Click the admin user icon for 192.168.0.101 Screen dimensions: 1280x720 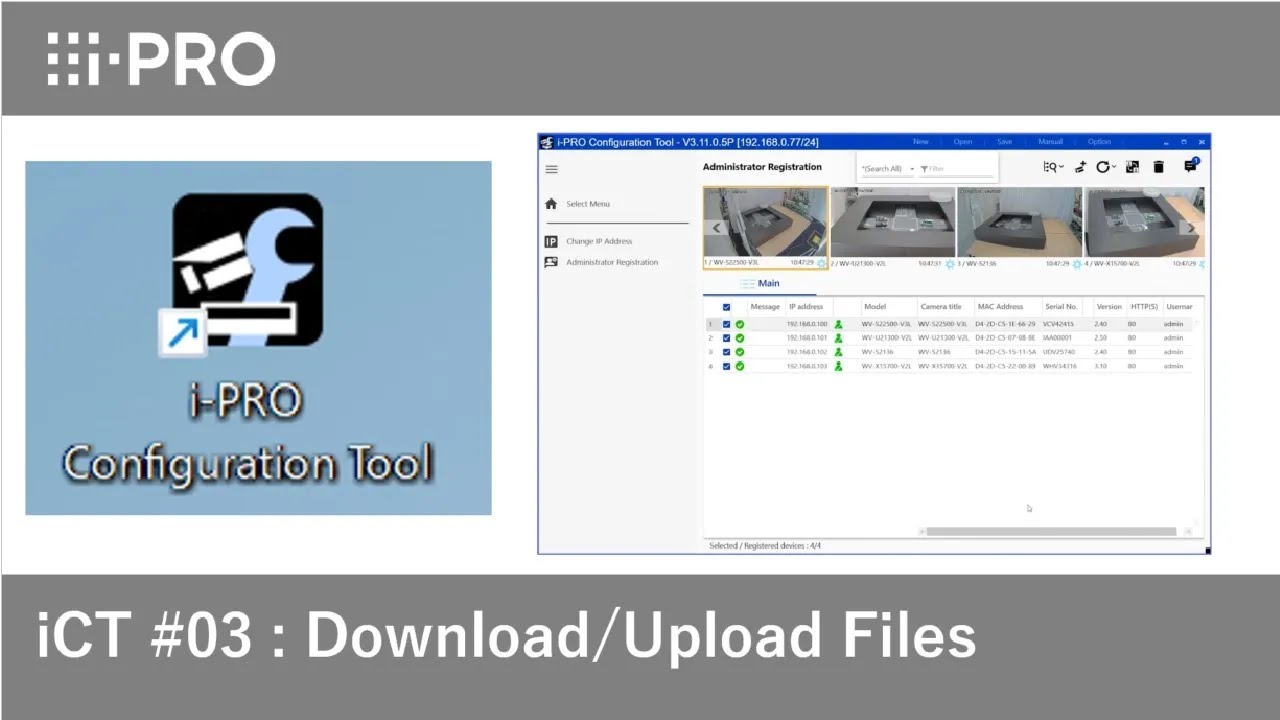pyautogui.click(x=839, y=338)
